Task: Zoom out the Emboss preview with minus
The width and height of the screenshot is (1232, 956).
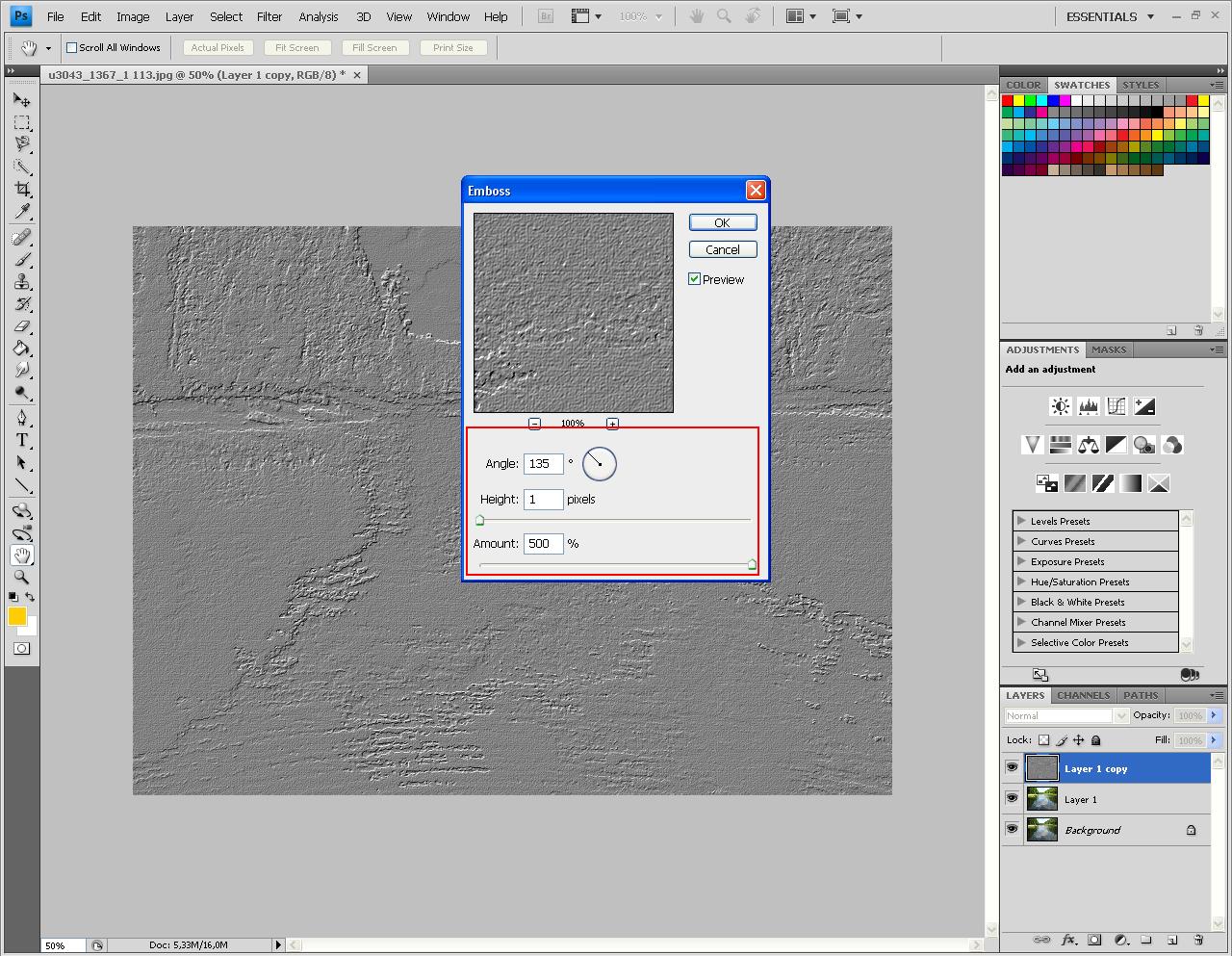Action: [535, 424]
